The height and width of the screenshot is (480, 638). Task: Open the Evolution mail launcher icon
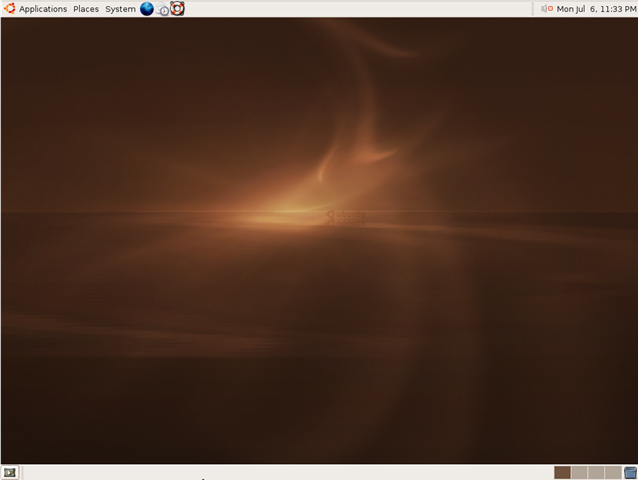click(162, 9)
